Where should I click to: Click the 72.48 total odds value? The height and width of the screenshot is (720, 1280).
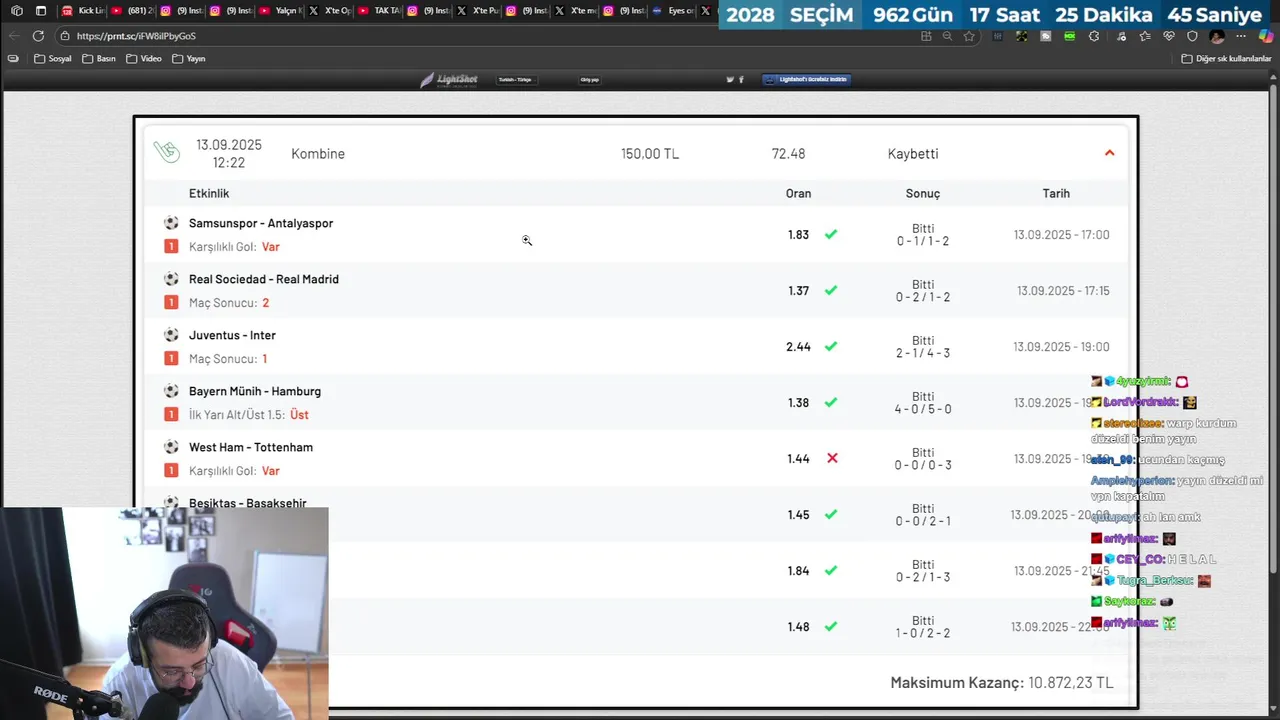788,154
